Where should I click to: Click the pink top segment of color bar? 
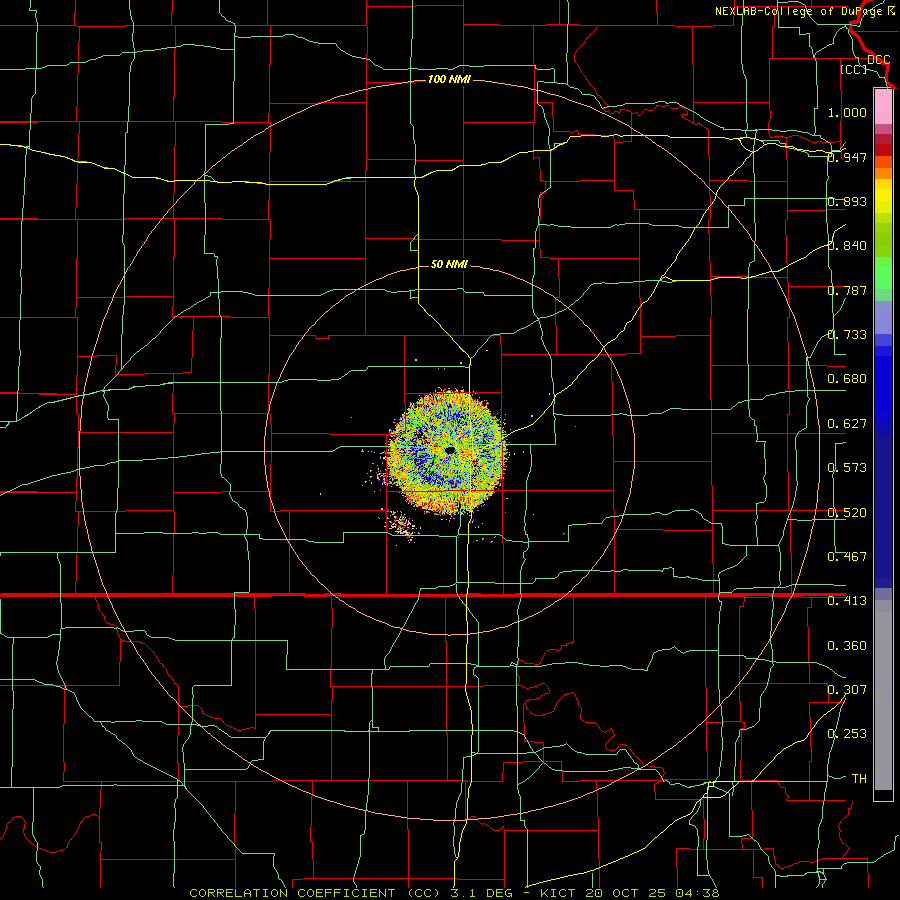(x=883, y=107)
